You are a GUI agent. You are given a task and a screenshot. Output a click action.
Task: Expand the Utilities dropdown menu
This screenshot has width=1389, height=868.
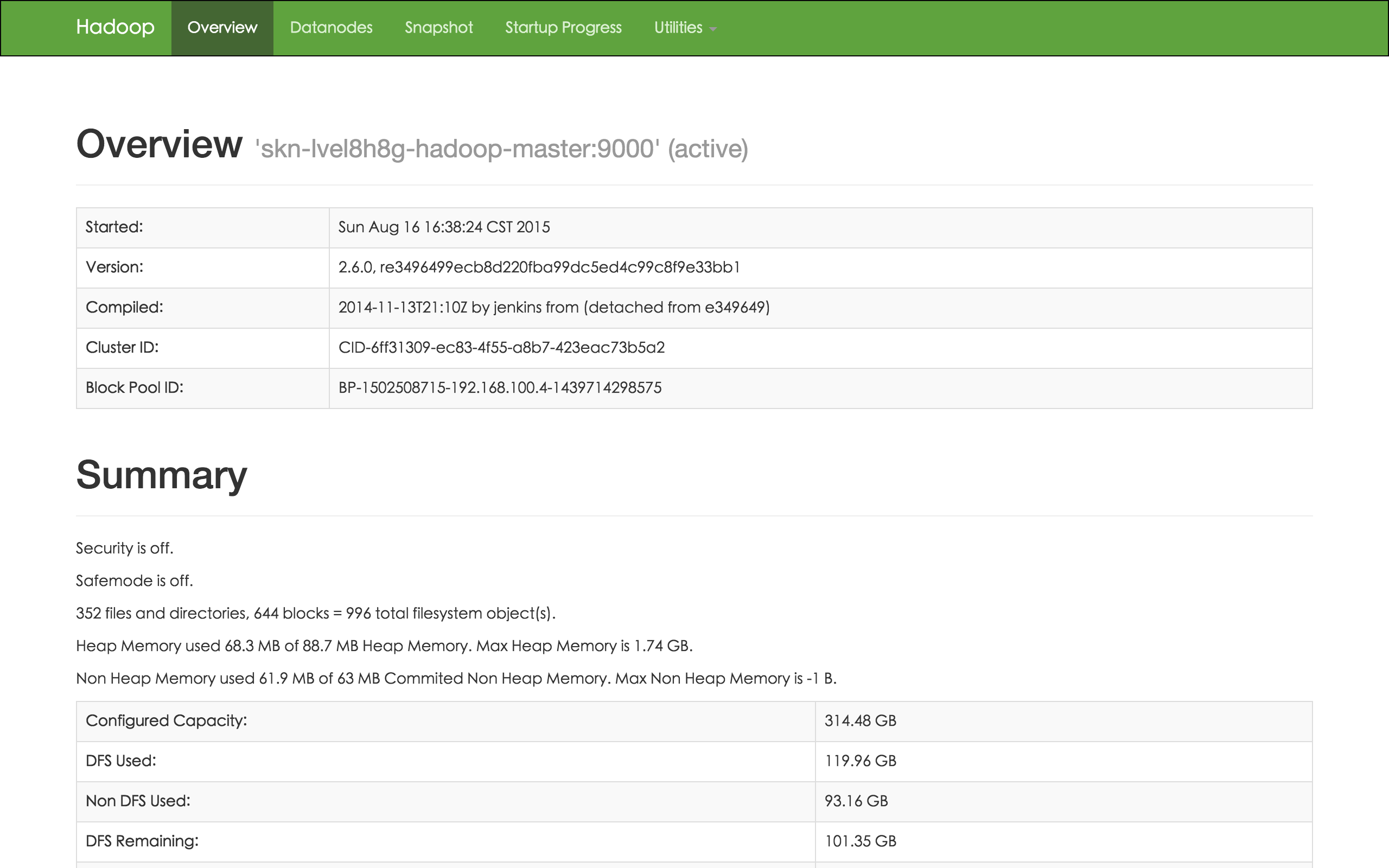[x=678, y=28]
